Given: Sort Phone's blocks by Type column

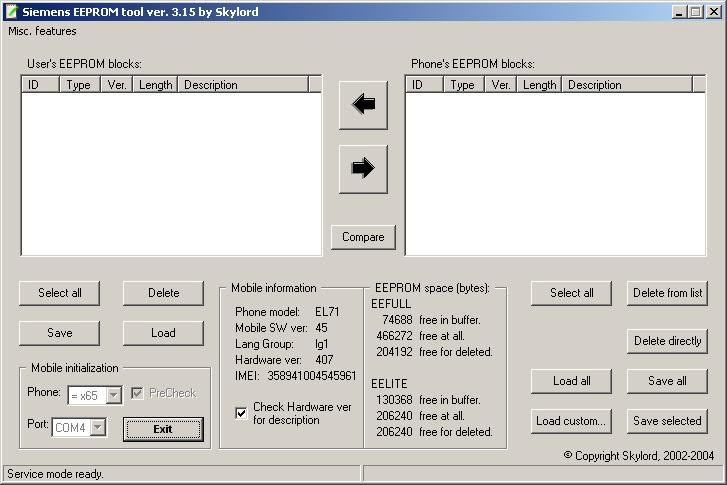Looking at the screenshot, I should 464,85.
